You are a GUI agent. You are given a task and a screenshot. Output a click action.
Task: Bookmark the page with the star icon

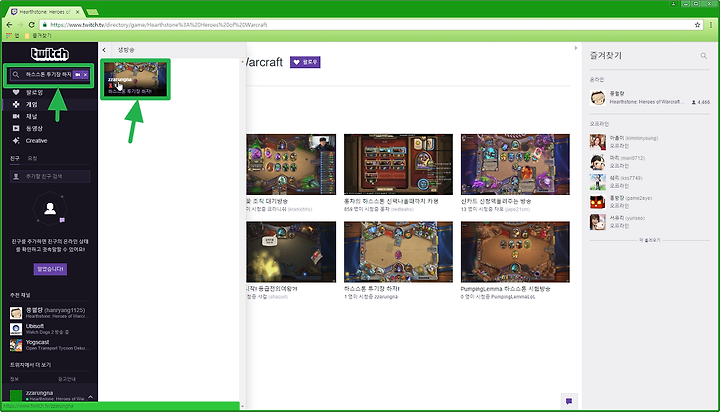(698, 25)
